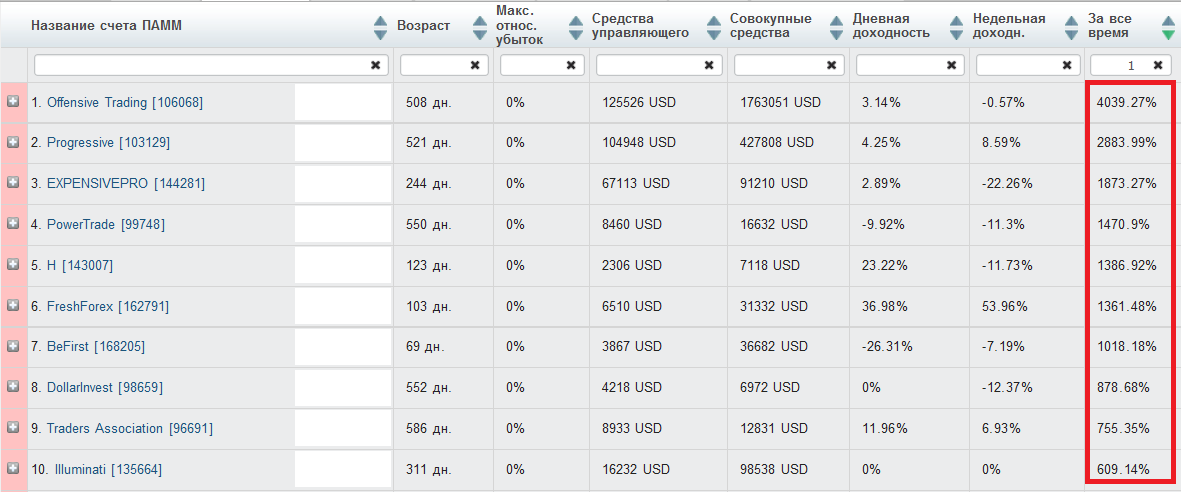Sort the Совокупные средства column with its arrows
The width and height of the screenshot is (1181, 492).
(835, 28)
